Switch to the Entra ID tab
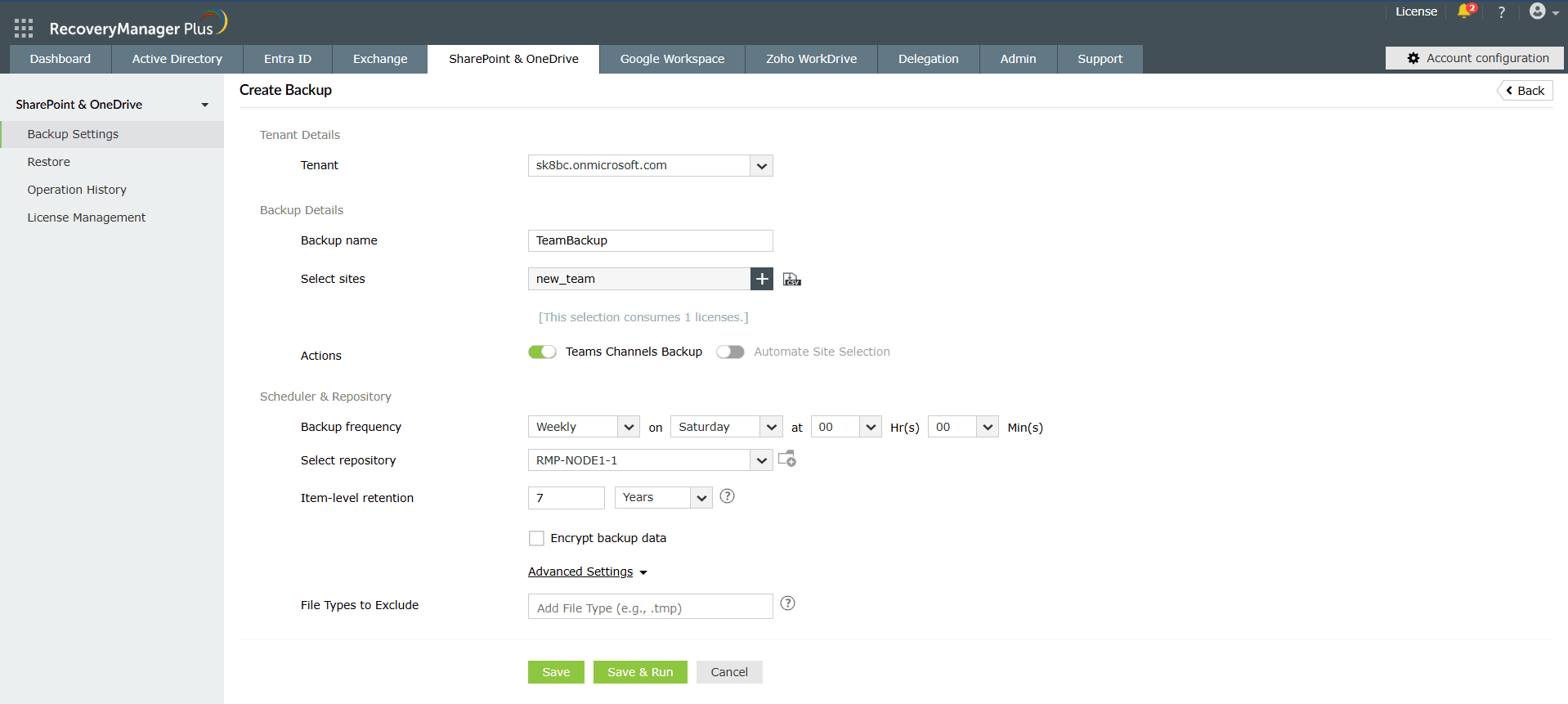 pos(288,59)
